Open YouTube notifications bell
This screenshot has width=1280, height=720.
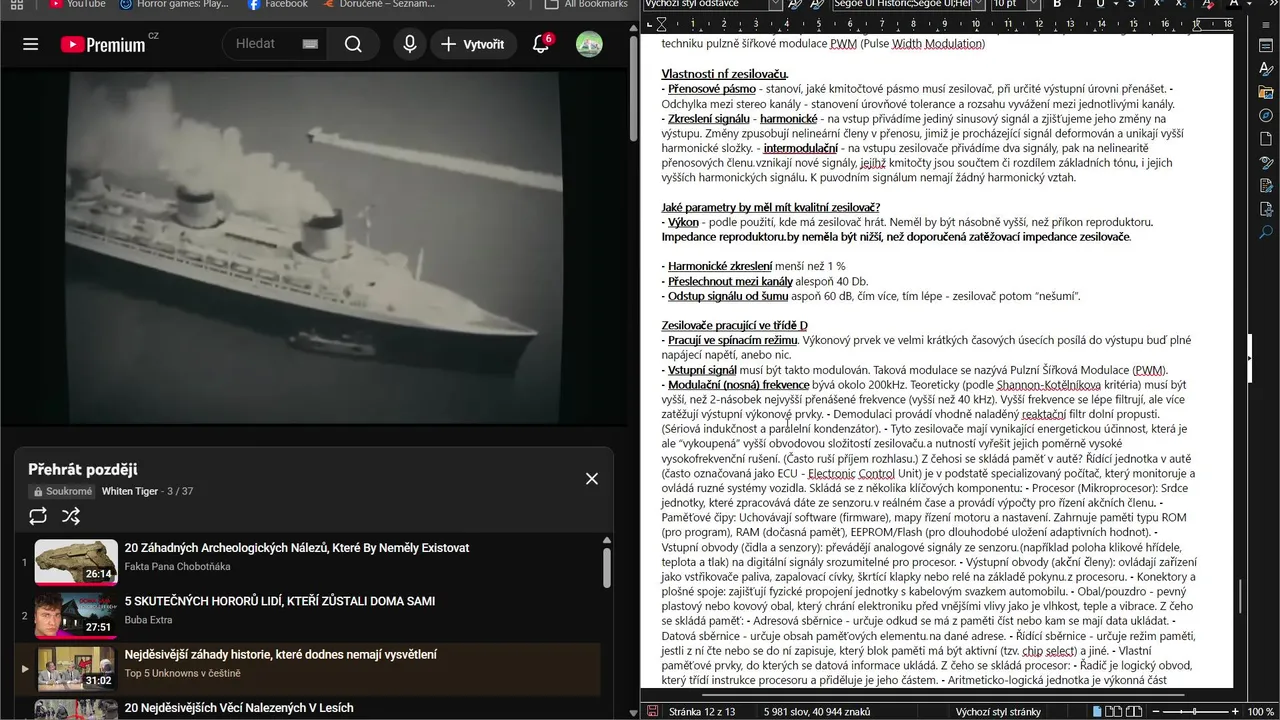pos(541,44)
